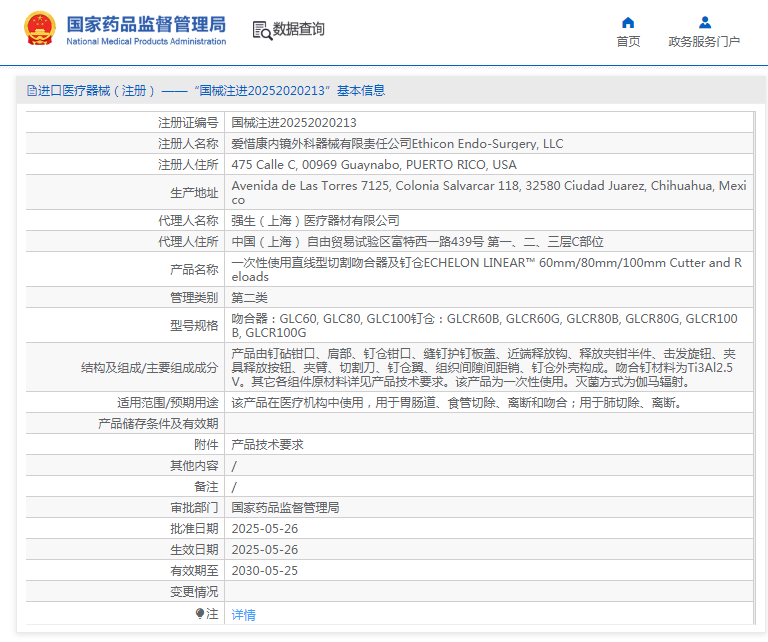
Task: Click the English National Medical Products Administration subtitle
Action: pyautogui.click(x=146, y=42)
